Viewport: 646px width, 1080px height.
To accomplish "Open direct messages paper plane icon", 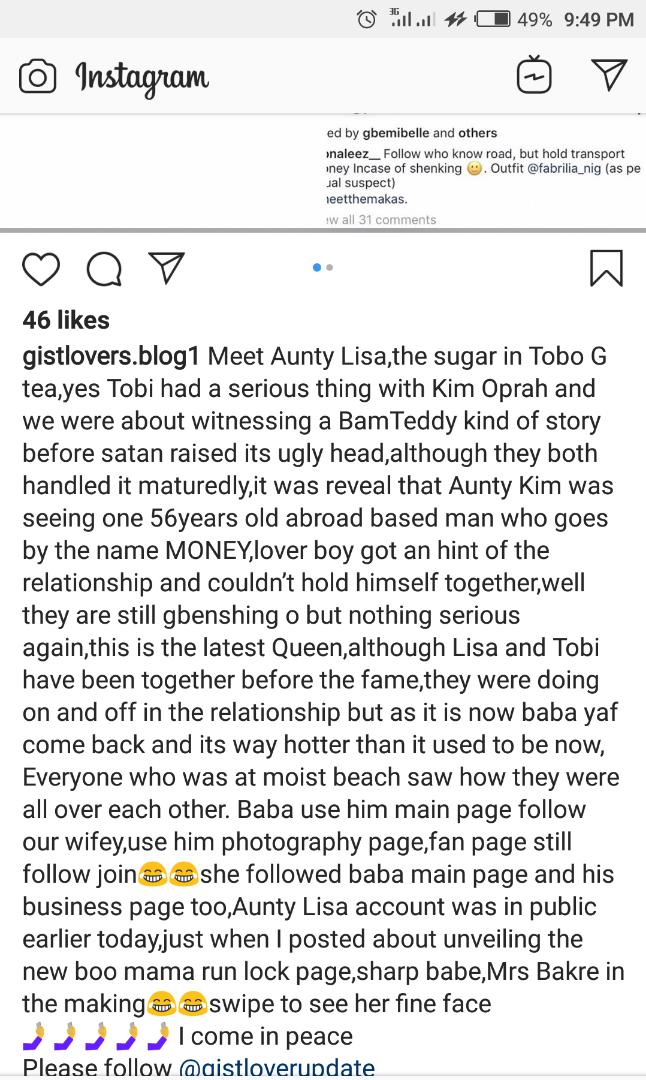I will pyautogui.click(x=608, y=75).
